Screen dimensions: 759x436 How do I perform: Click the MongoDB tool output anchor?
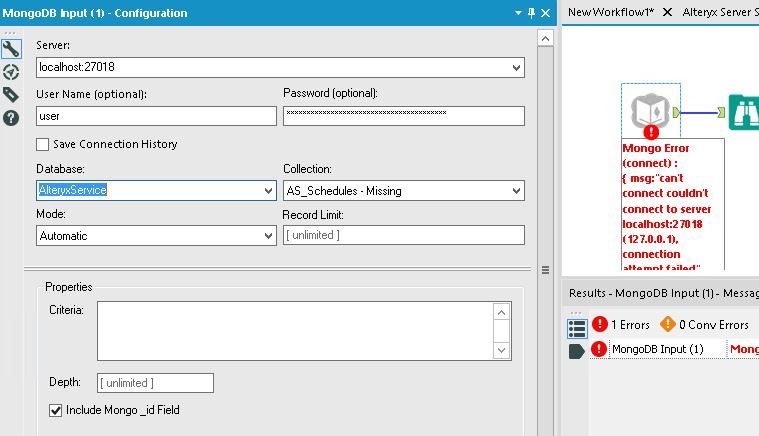coord(676,113)
